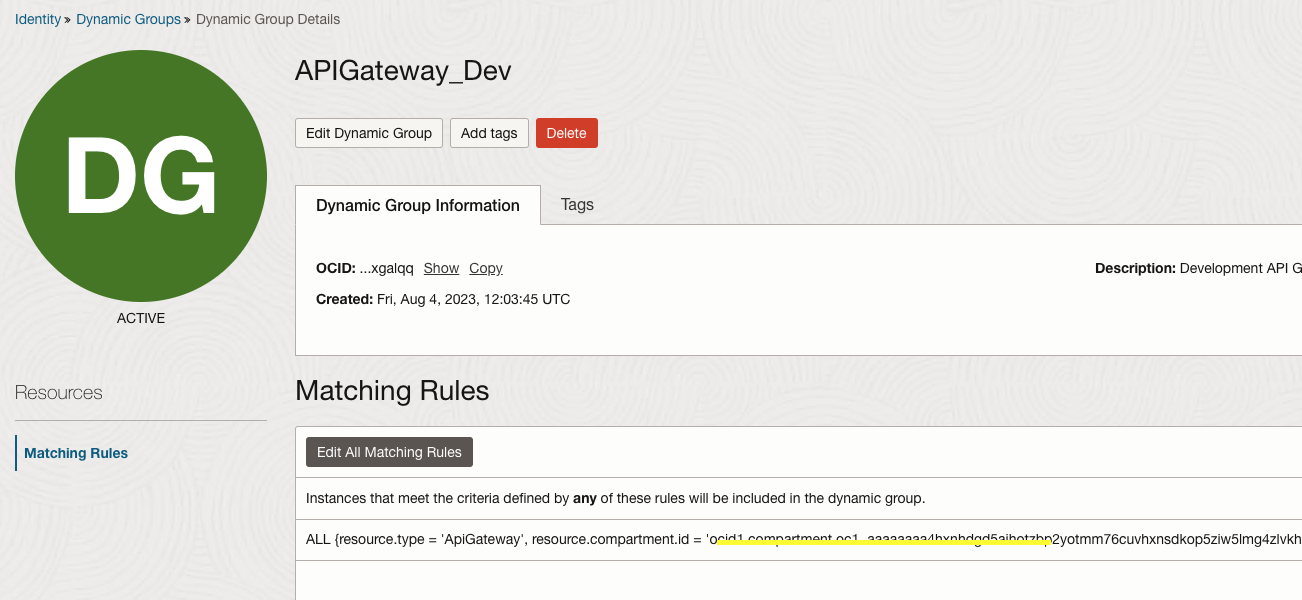This screenshot has width=1302, height=600.
Task: Show the full OCID value
Action: click(441, 268)
